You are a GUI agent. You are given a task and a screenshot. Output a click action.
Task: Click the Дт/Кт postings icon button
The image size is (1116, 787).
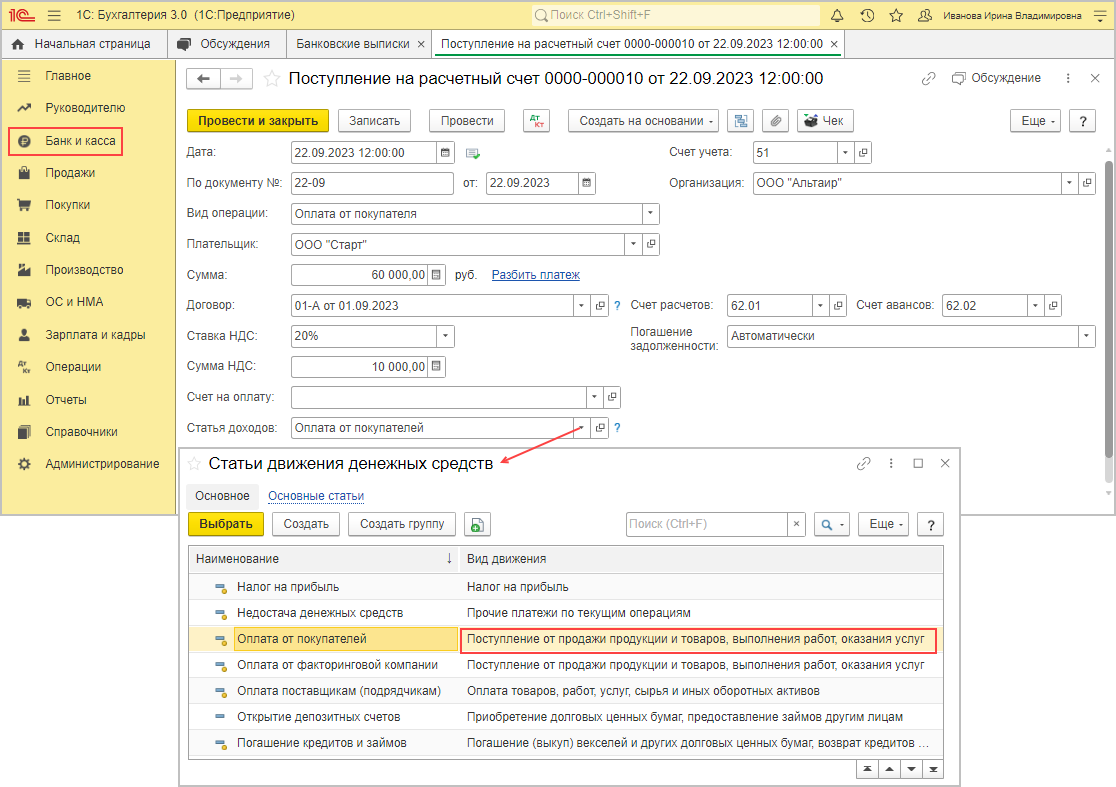pos(537,121)
